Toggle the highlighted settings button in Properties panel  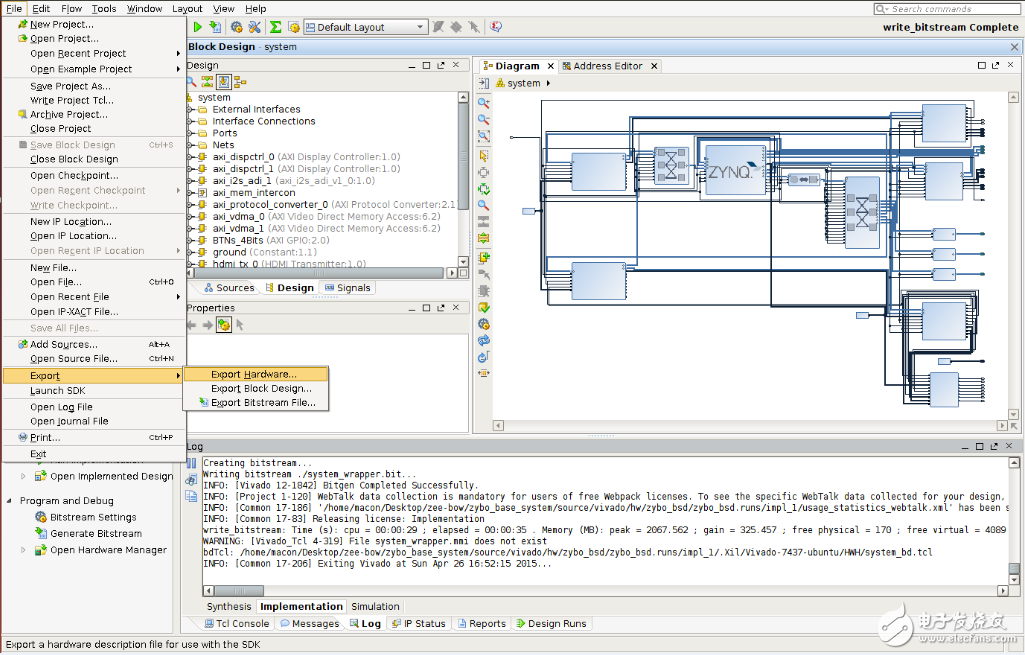(x=223, y=324)
